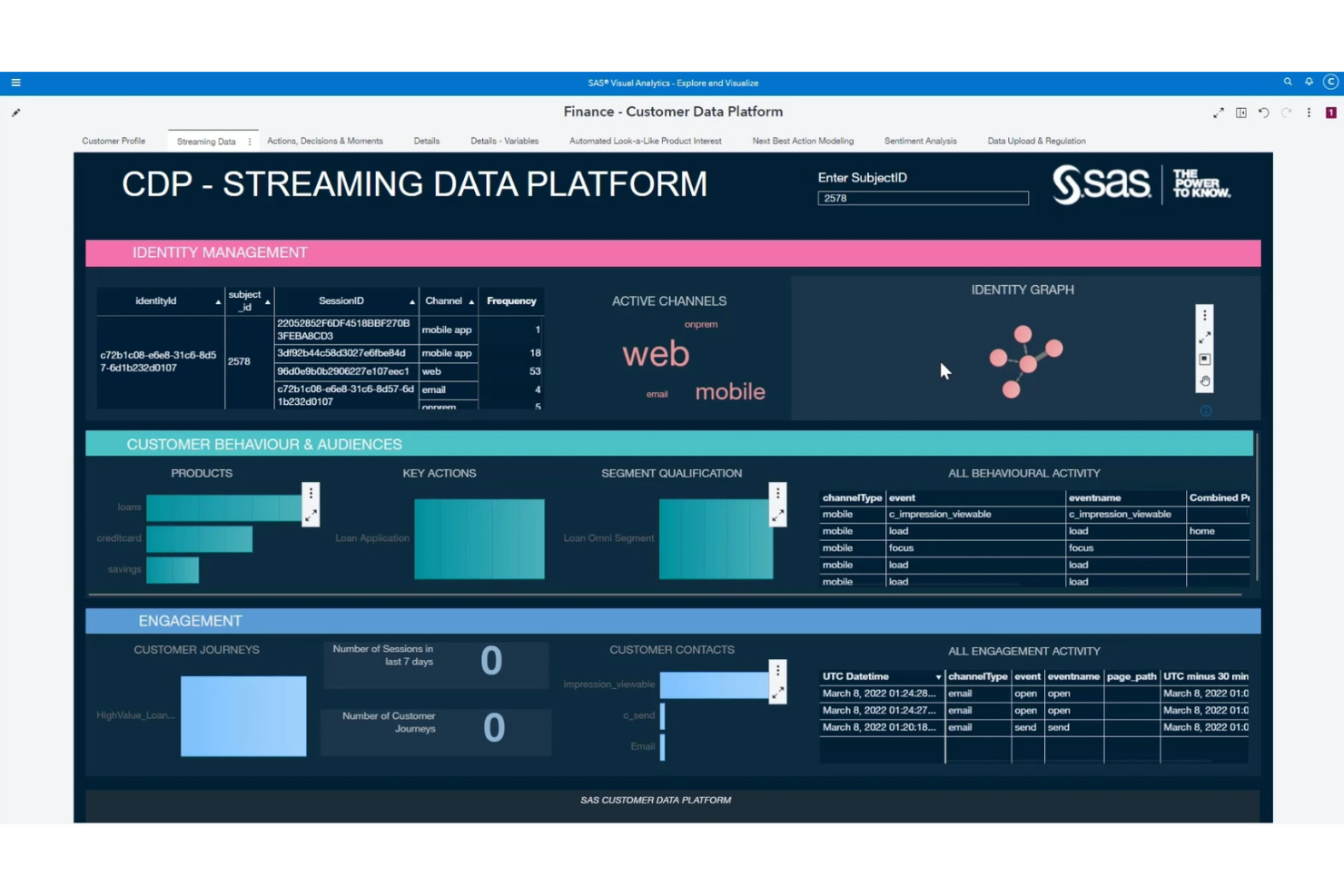Click the info icon under the Identity Graph toolbar
This screenshot has width=1344, height=896.
(1205, 410)
